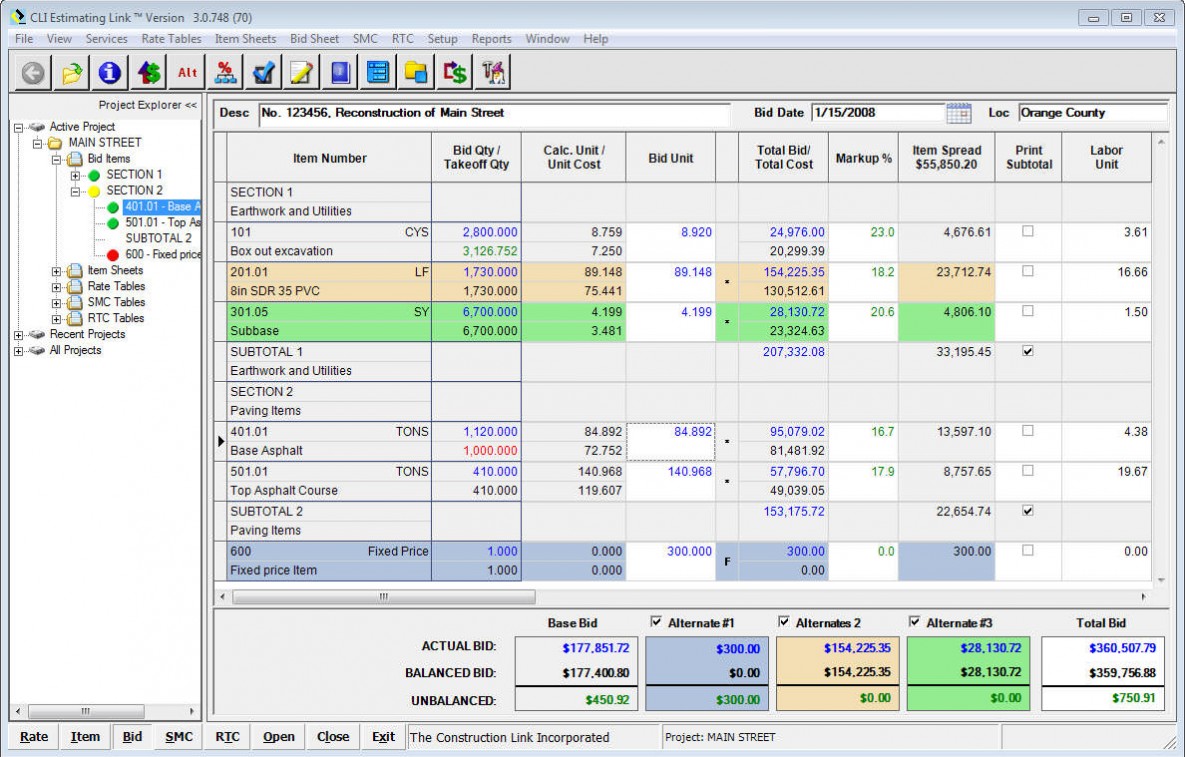Uncheck Print Subtotal for SUBTOTAL 2 row
The height and width of the screenshot is (757, 1185).
[x=1028, y=510]
